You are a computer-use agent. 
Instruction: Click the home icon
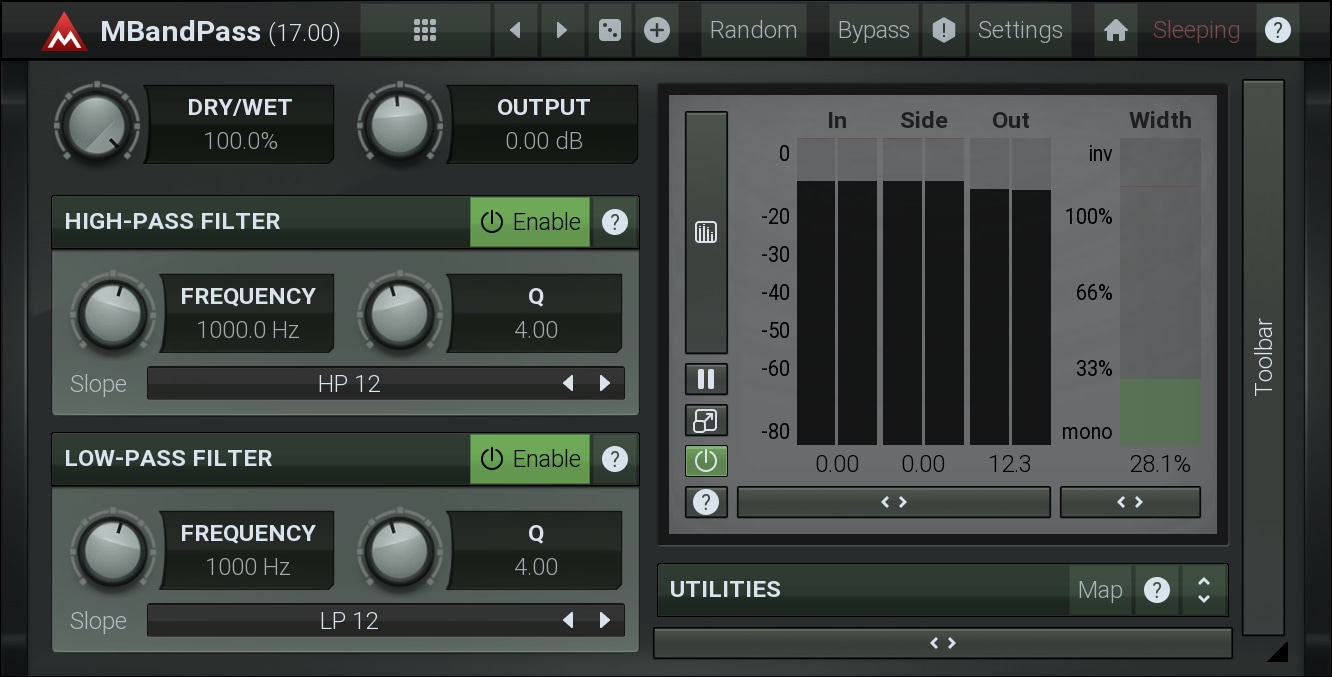(1116, 30)
